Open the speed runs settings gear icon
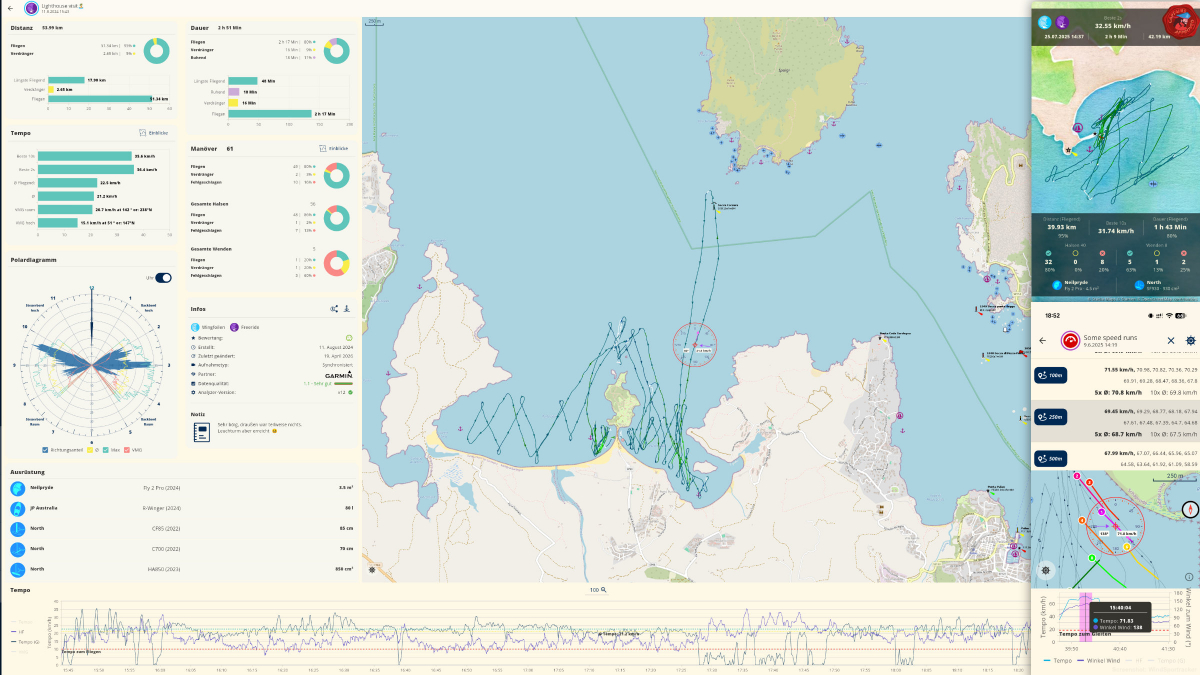The image size is (1200, 675). [1190, 340]
